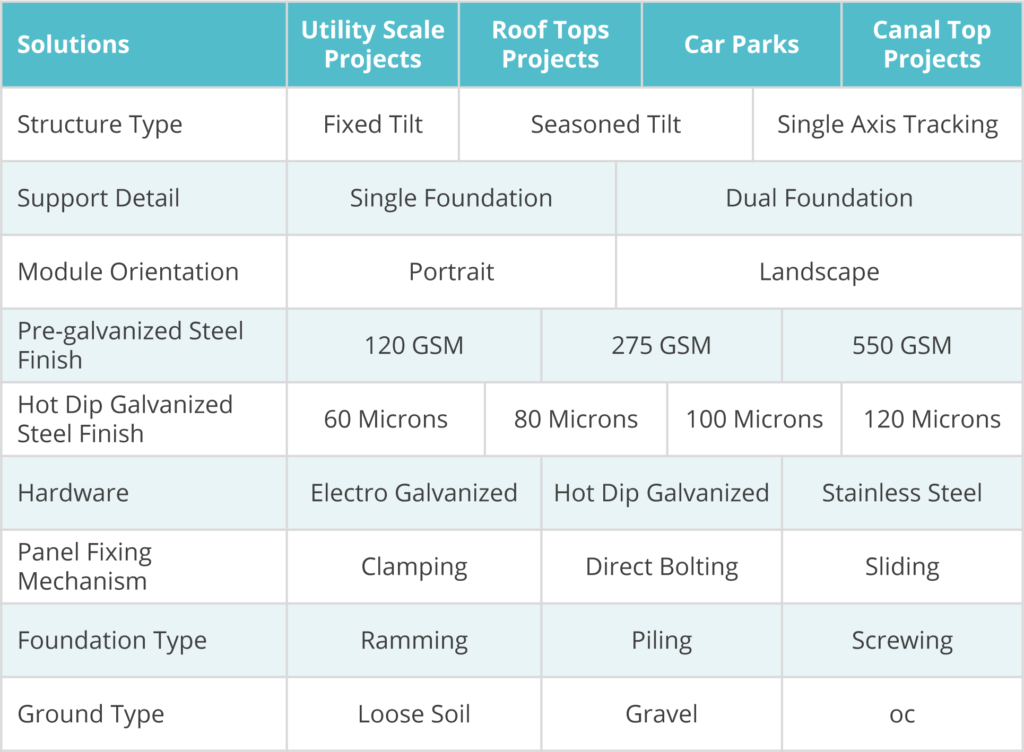Click the Car Parks column header

point(741,45)
